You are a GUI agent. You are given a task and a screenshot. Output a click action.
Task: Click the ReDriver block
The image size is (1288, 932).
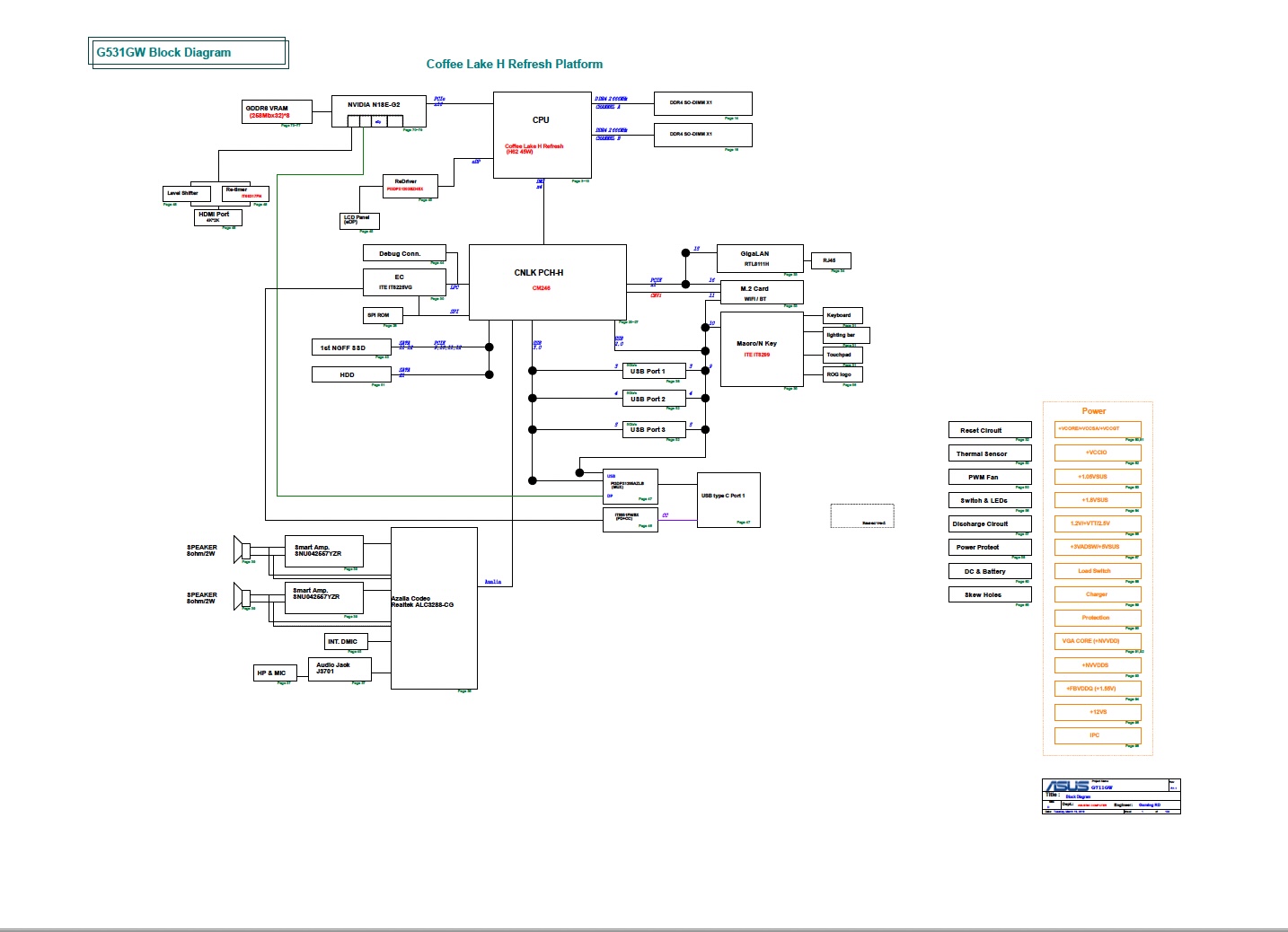(x=410, y=186)
